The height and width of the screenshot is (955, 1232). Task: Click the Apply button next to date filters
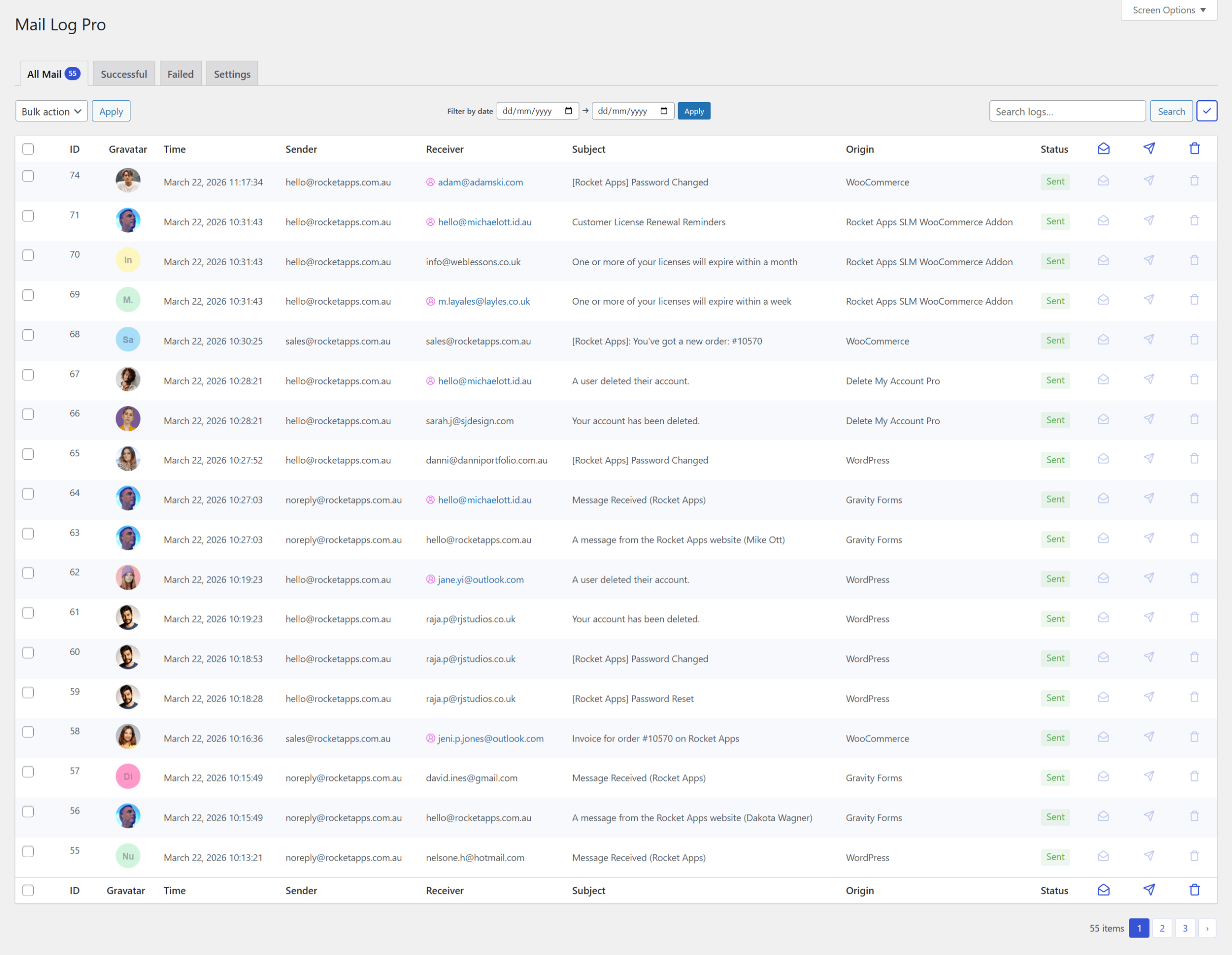(694, 111)
